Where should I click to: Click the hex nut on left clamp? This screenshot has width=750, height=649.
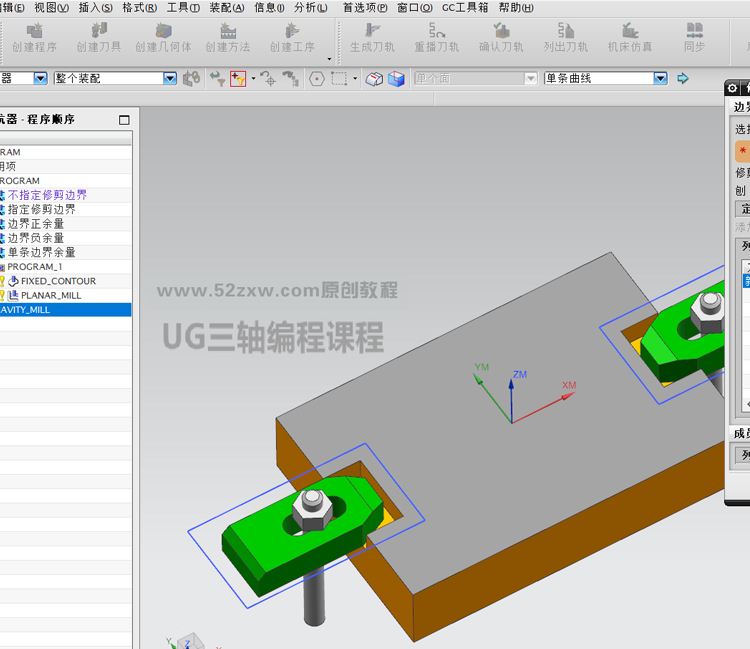pyautogui.click(x=312, y=509)
